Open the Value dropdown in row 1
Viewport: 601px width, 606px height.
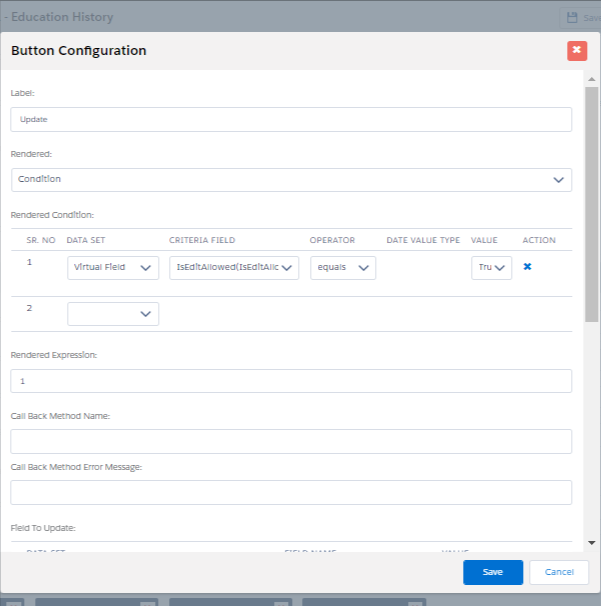(491, 268)
